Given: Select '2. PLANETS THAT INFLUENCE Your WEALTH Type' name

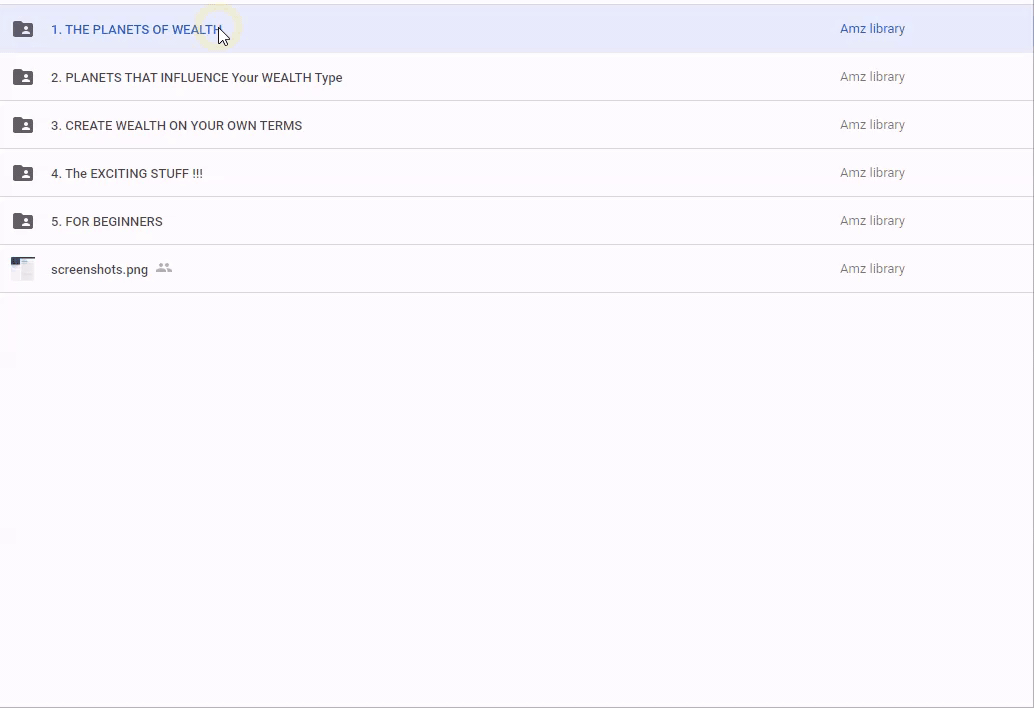Looking at the screenshot, I should (x=196, y=78).
